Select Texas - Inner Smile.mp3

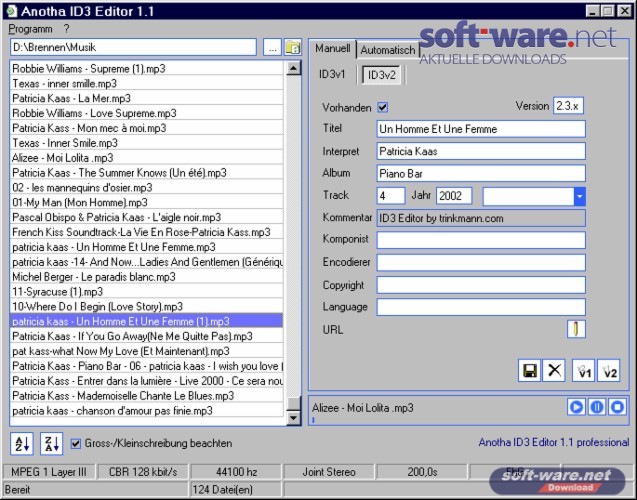click(147, 143)
